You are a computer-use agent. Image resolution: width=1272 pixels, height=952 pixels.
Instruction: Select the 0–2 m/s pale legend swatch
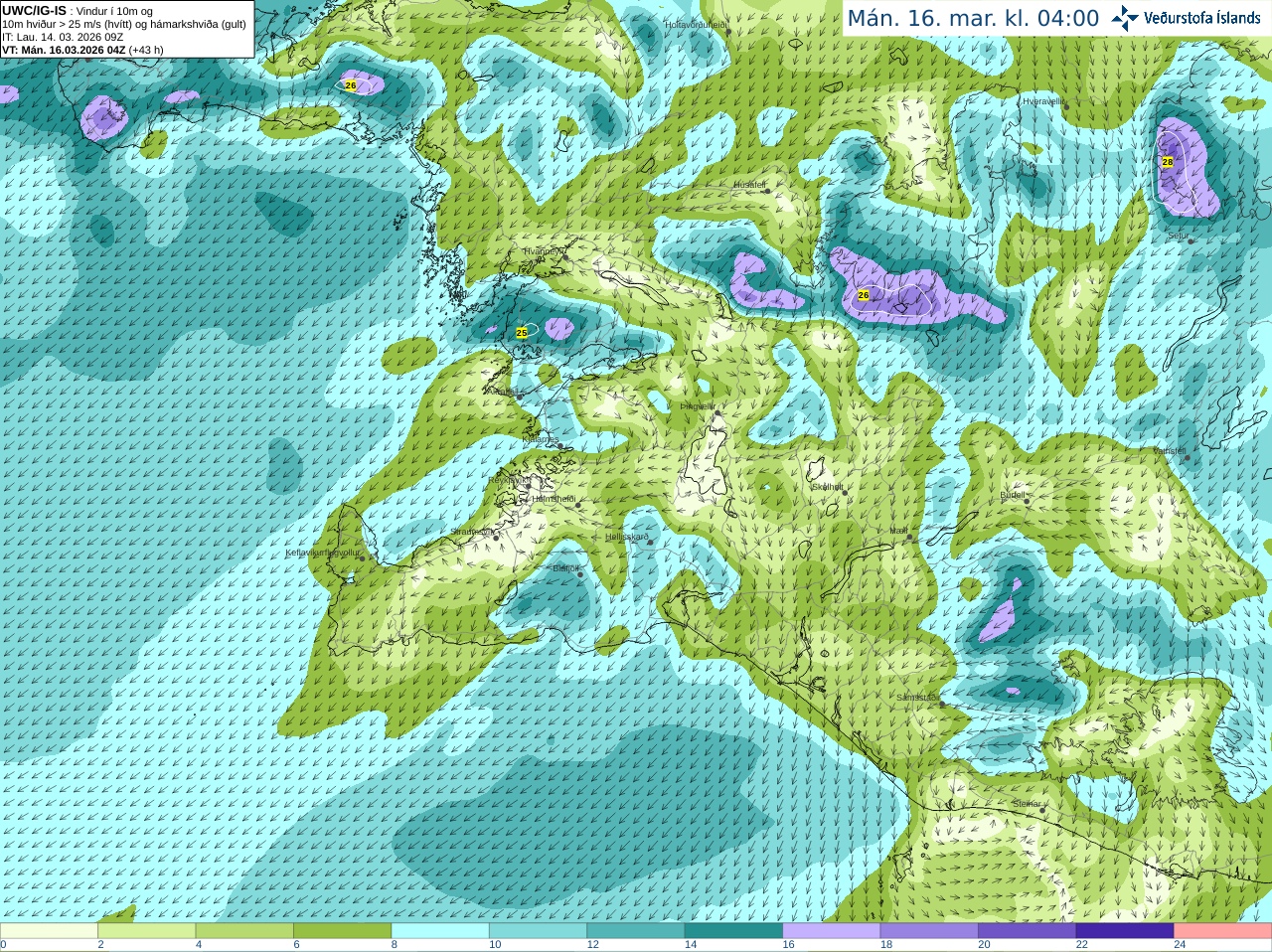click(49, 931)
